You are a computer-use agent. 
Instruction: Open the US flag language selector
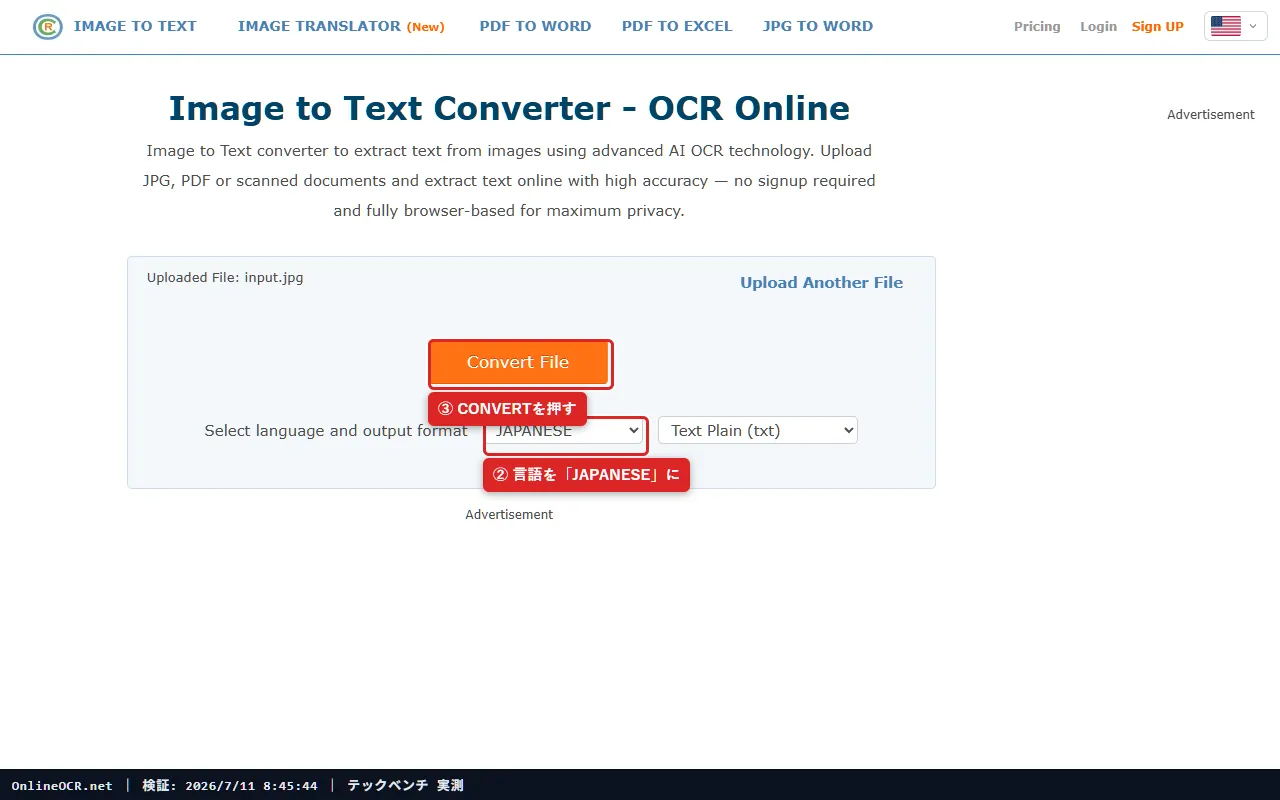pos(1235,27)
